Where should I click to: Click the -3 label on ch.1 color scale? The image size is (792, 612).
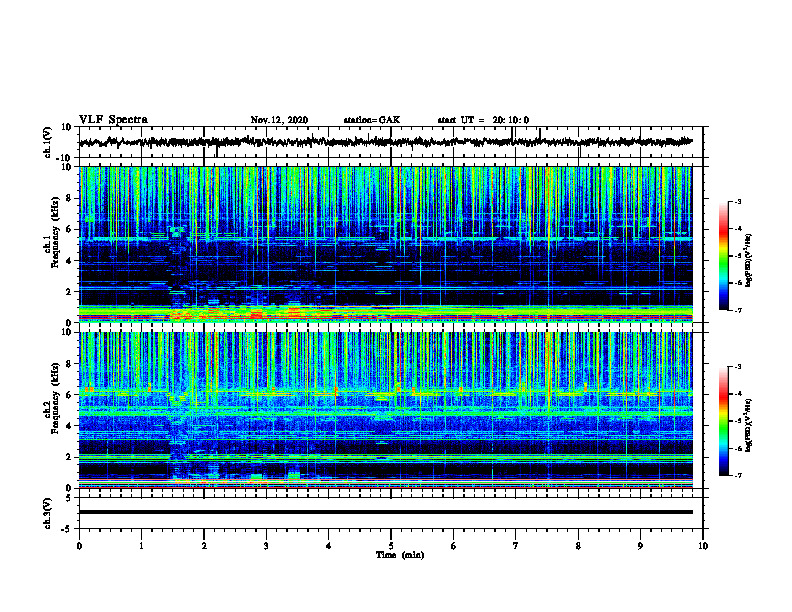coord(737,202)
